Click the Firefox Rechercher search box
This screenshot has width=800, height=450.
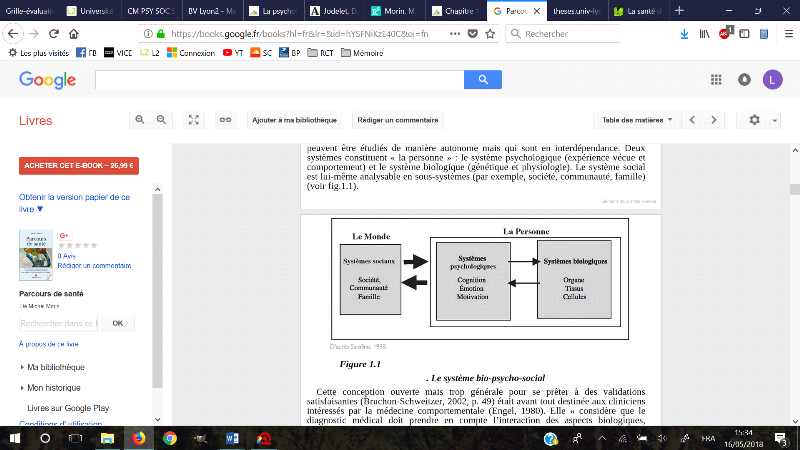tap(563, 34)
